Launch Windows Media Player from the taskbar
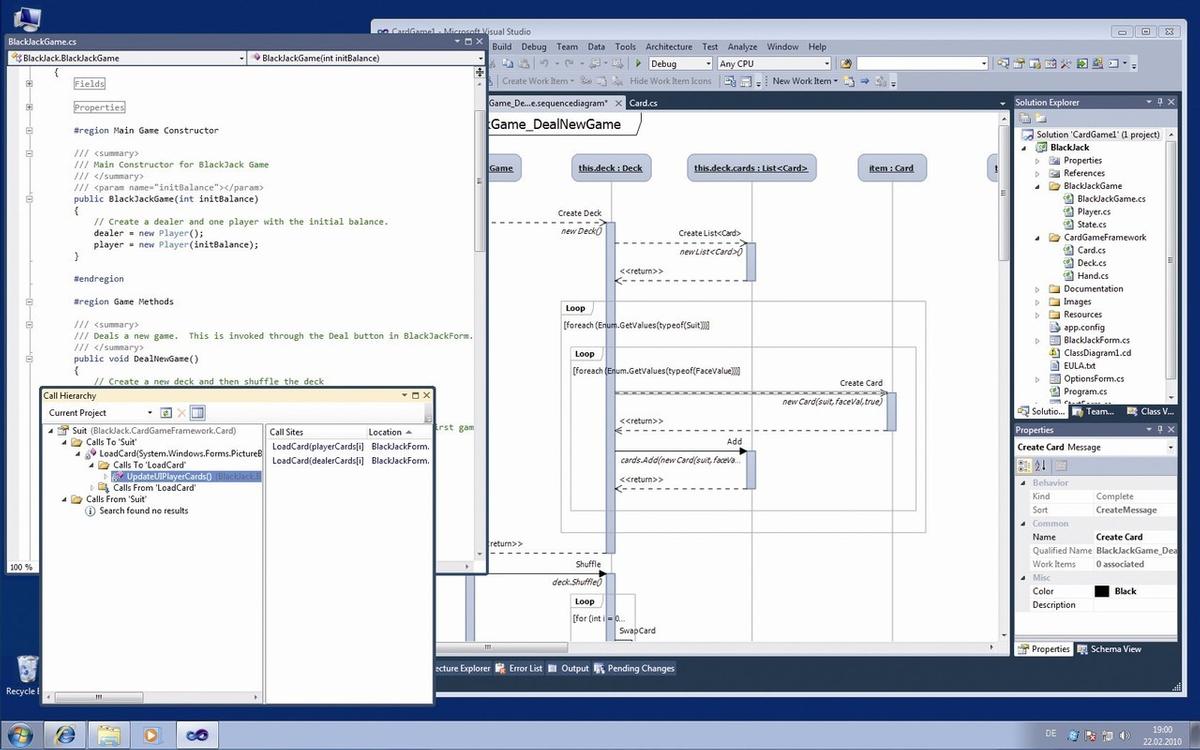The width and height of the screenshot is (1200, 750). 152,734
